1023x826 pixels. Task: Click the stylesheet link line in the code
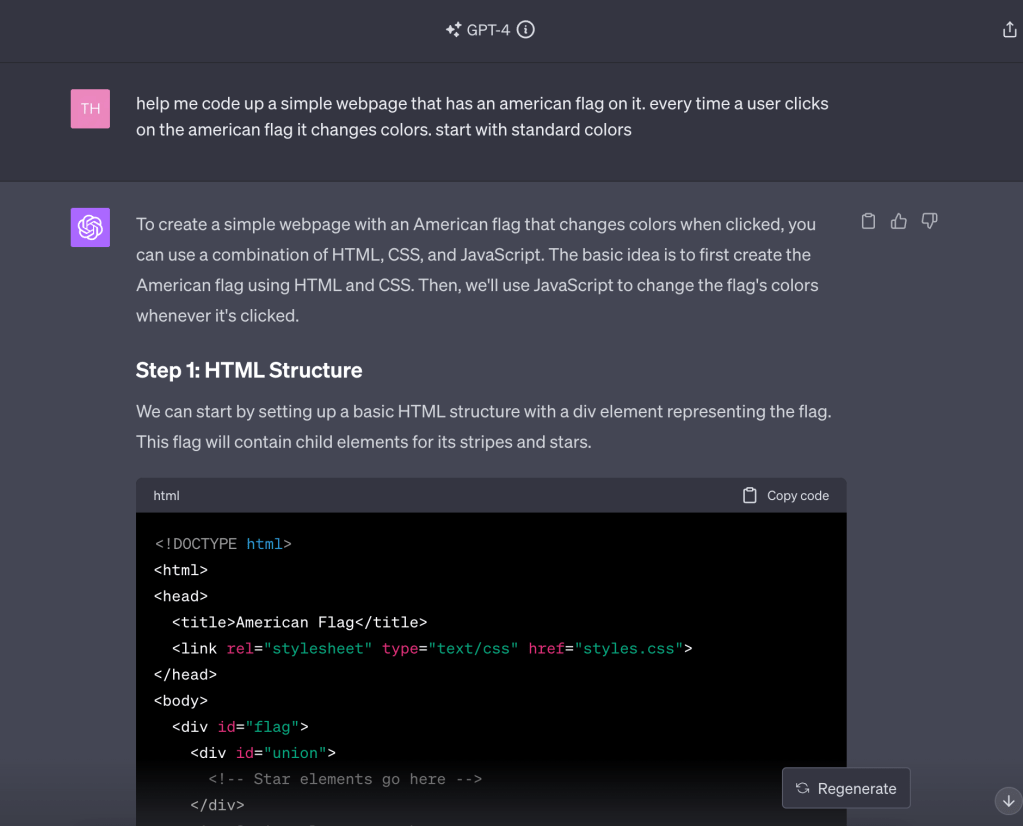coord(432,648)
